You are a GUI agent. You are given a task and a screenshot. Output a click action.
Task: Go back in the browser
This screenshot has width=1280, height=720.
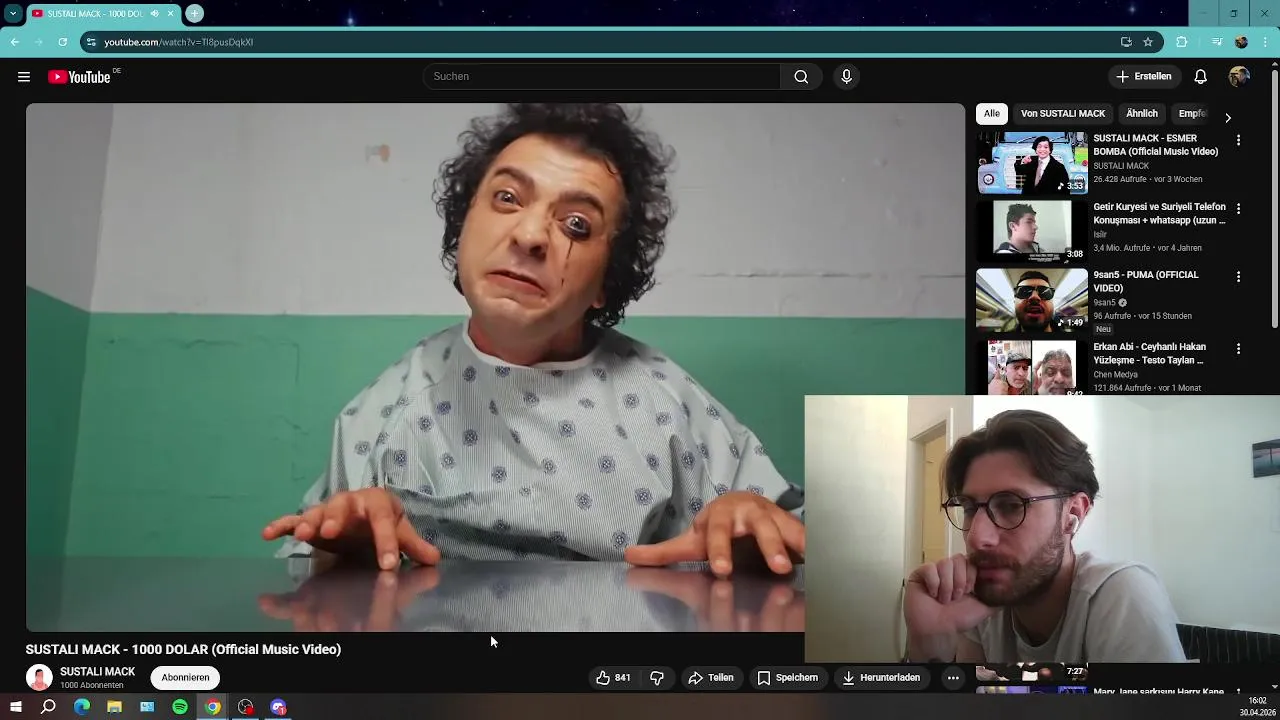(15, 42)
